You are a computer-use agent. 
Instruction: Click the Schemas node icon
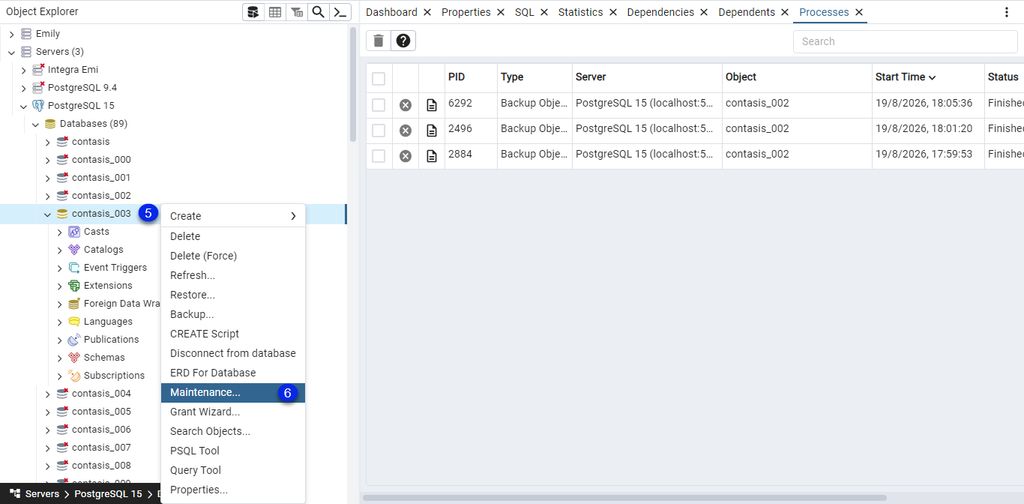click(x=74, y=358)
